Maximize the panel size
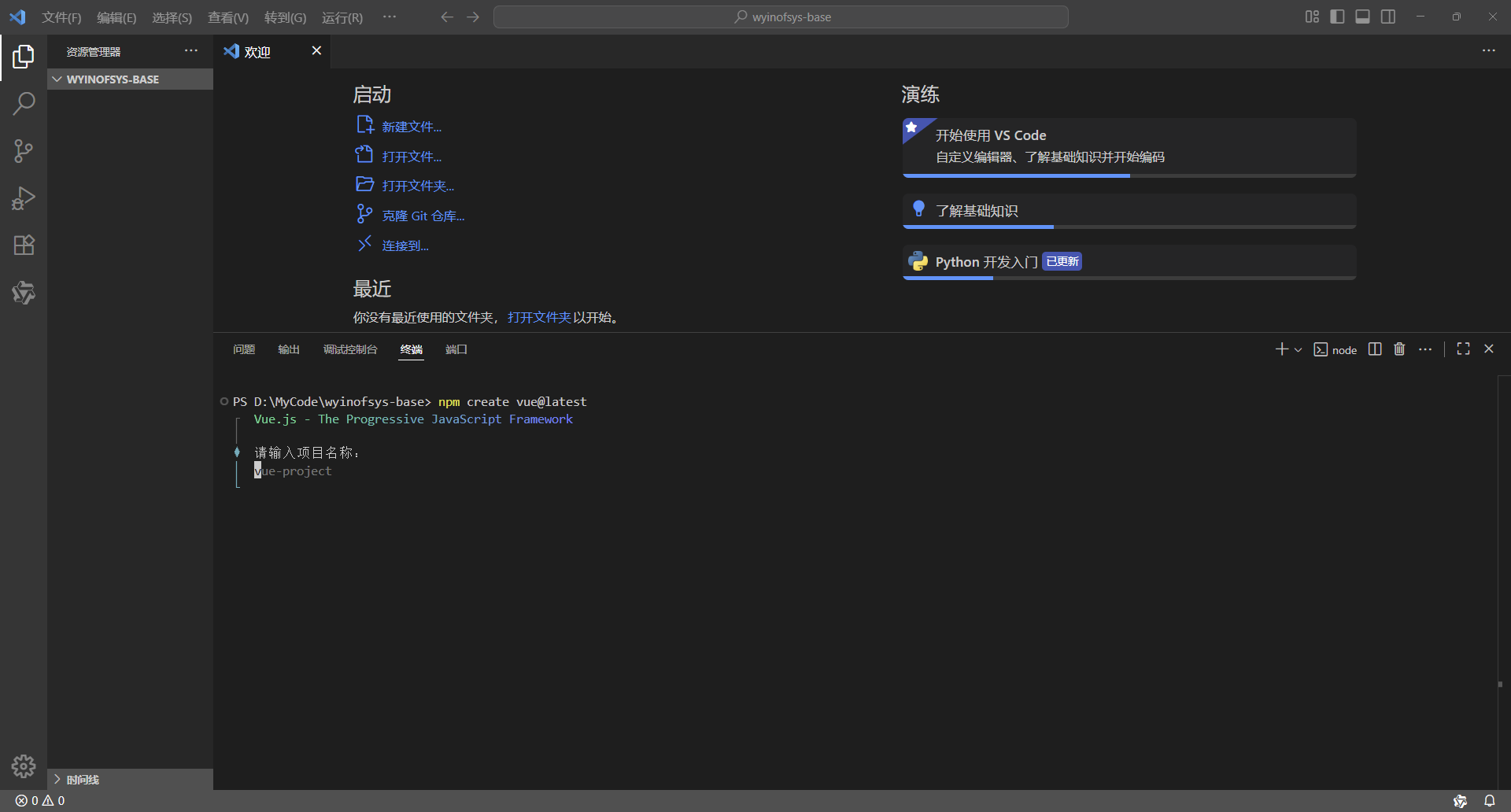This screenshot has width=1511, height=812. [1464, 349]
